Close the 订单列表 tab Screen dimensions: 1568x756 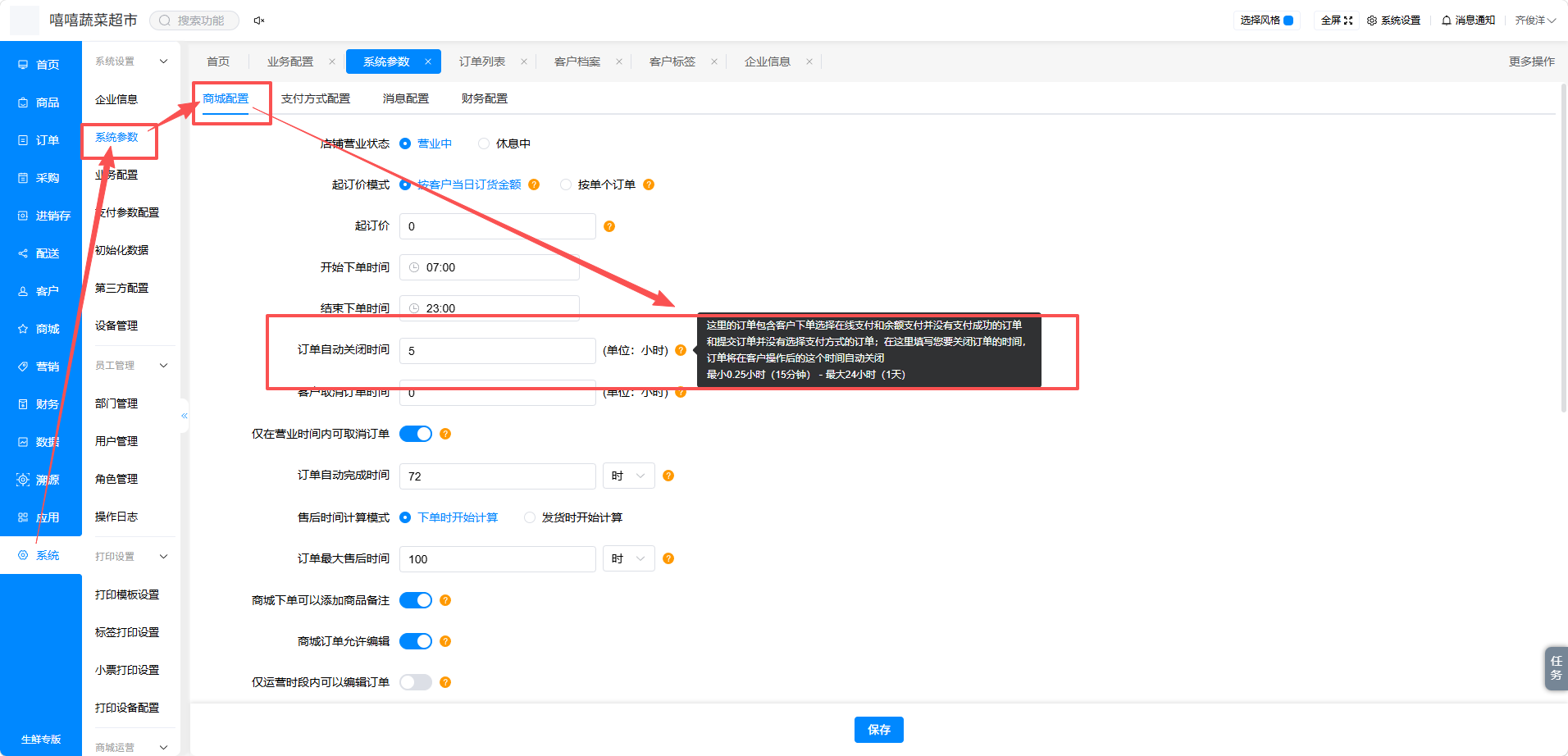[x=524, y=61]
